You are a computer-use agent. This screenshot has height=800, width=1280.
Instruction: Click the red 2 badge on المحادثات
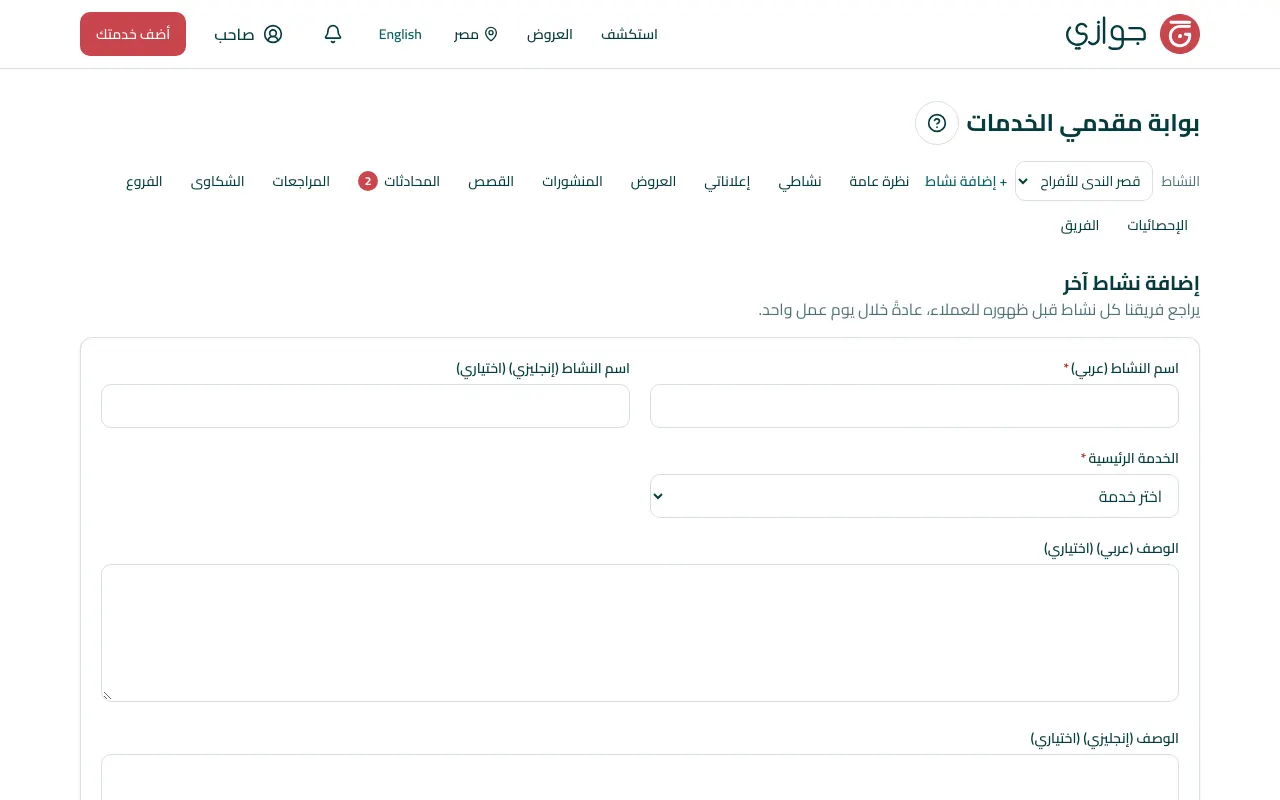coord(368,181)
